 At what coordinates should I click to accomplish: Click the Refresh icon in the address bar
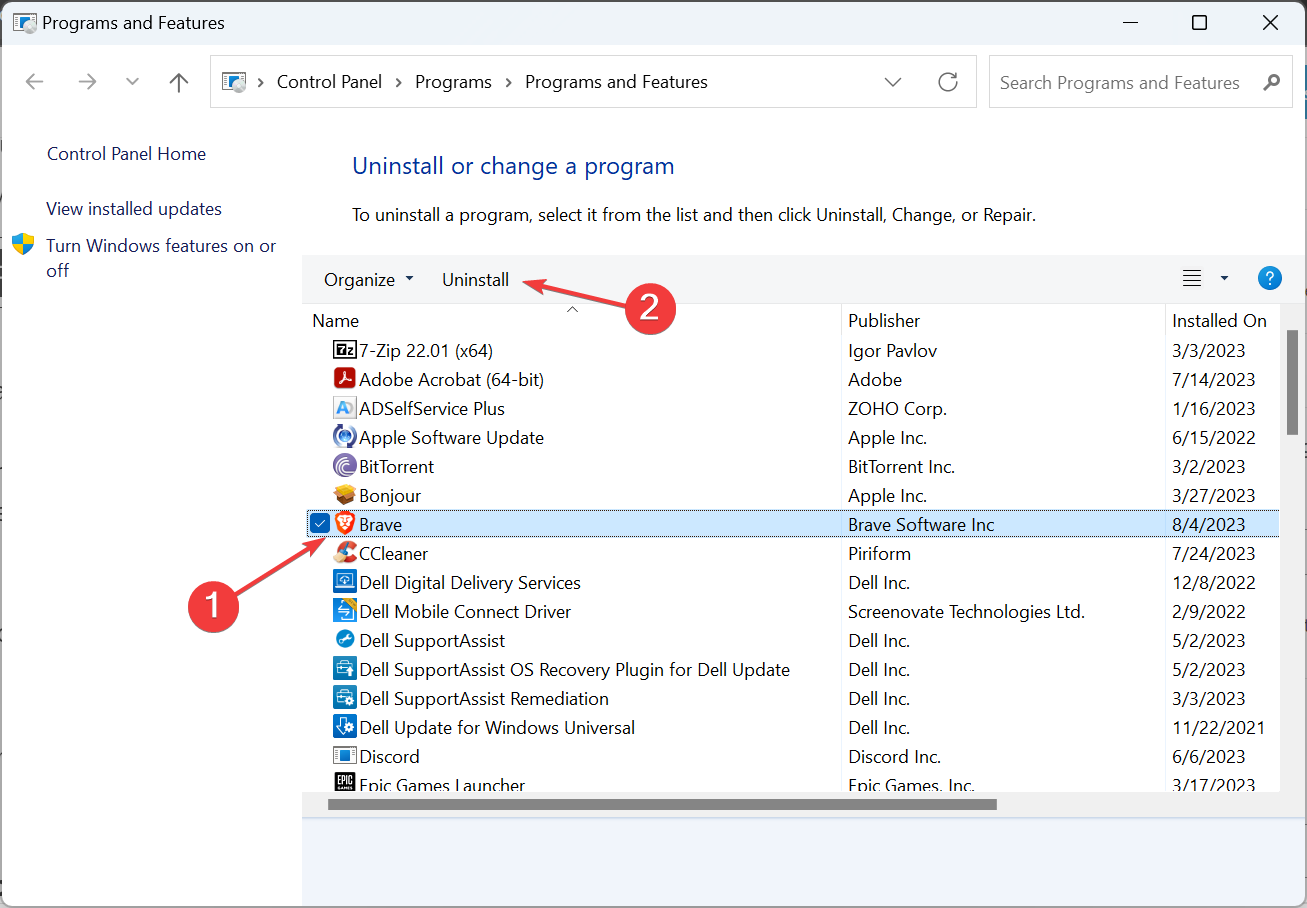(x=947, y=82)
